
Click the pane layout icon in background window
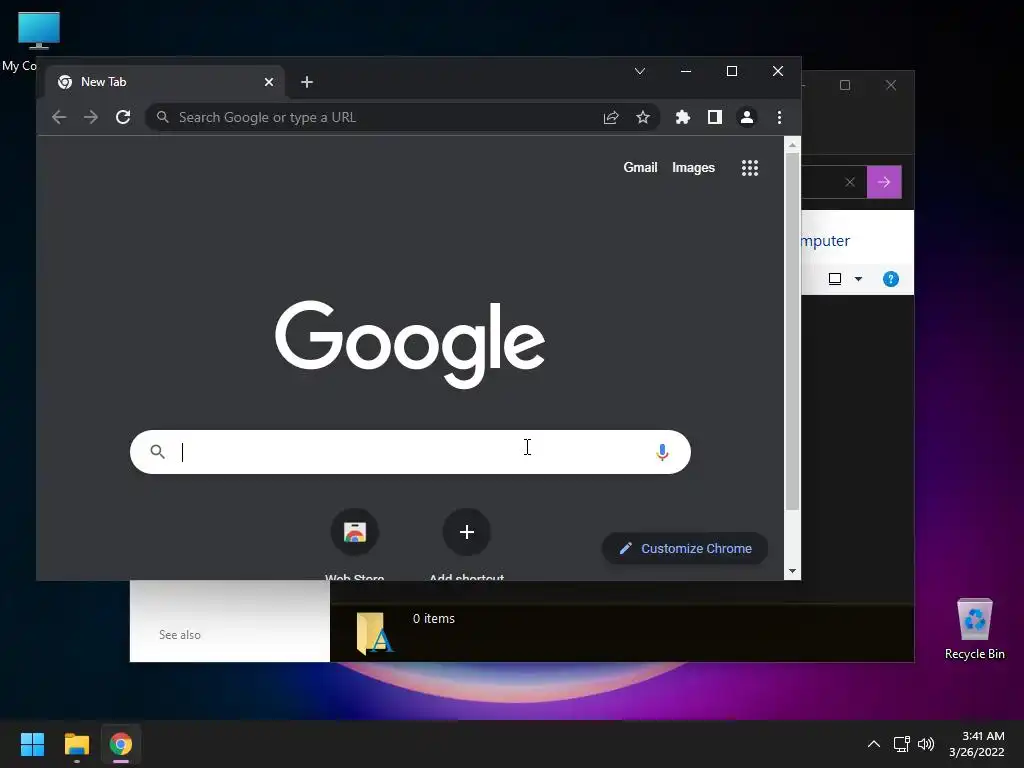click(x=835, y=280)
